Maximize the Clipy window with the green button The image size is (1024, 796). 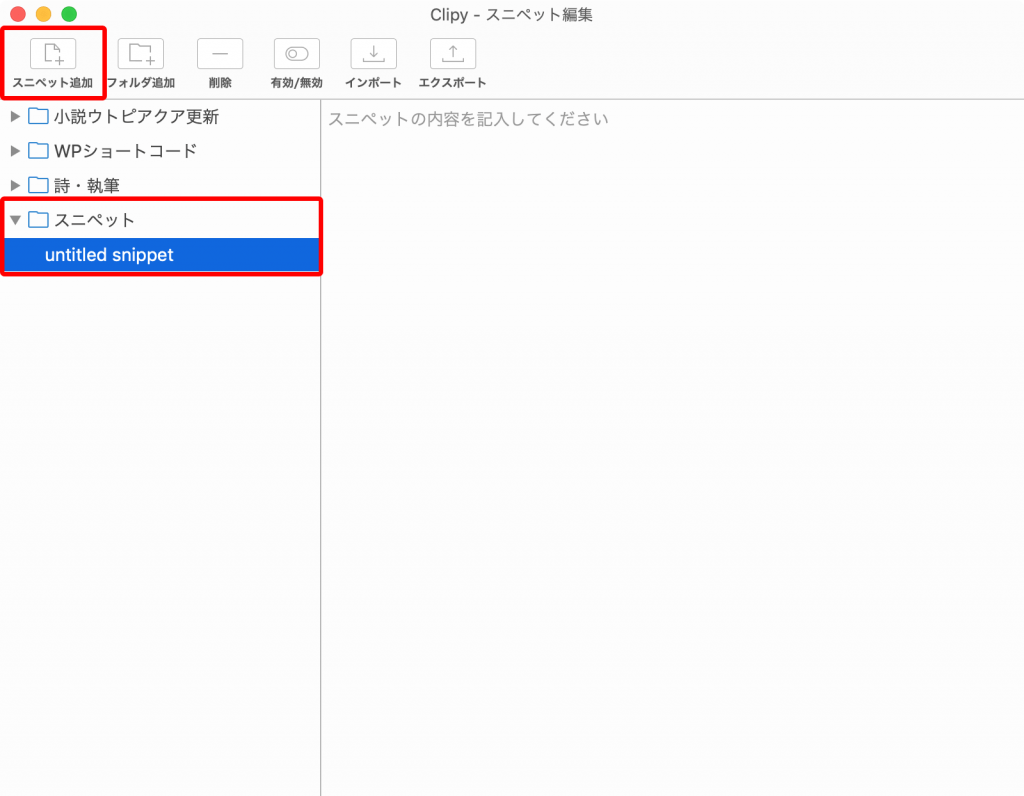pos(69,14)
